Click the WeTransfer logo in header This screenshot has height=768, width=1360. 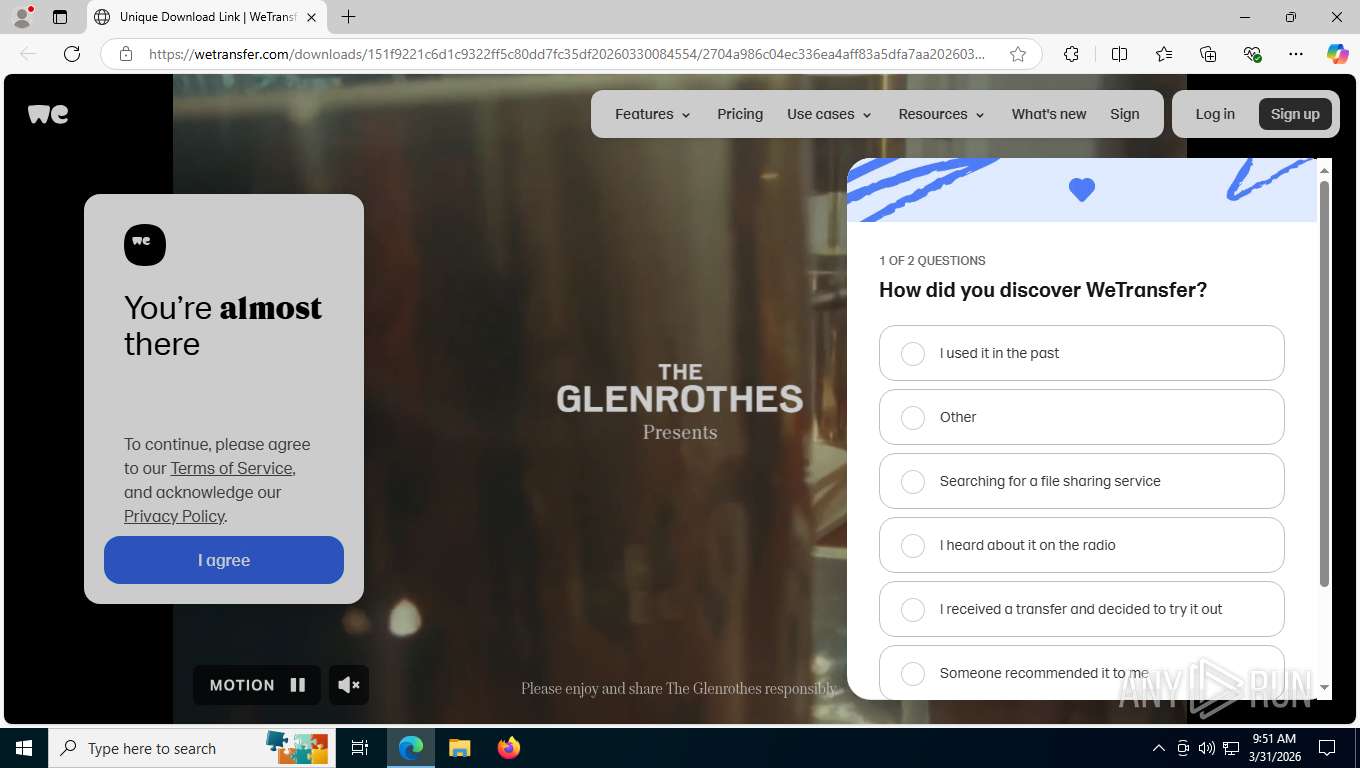[48, 114]
